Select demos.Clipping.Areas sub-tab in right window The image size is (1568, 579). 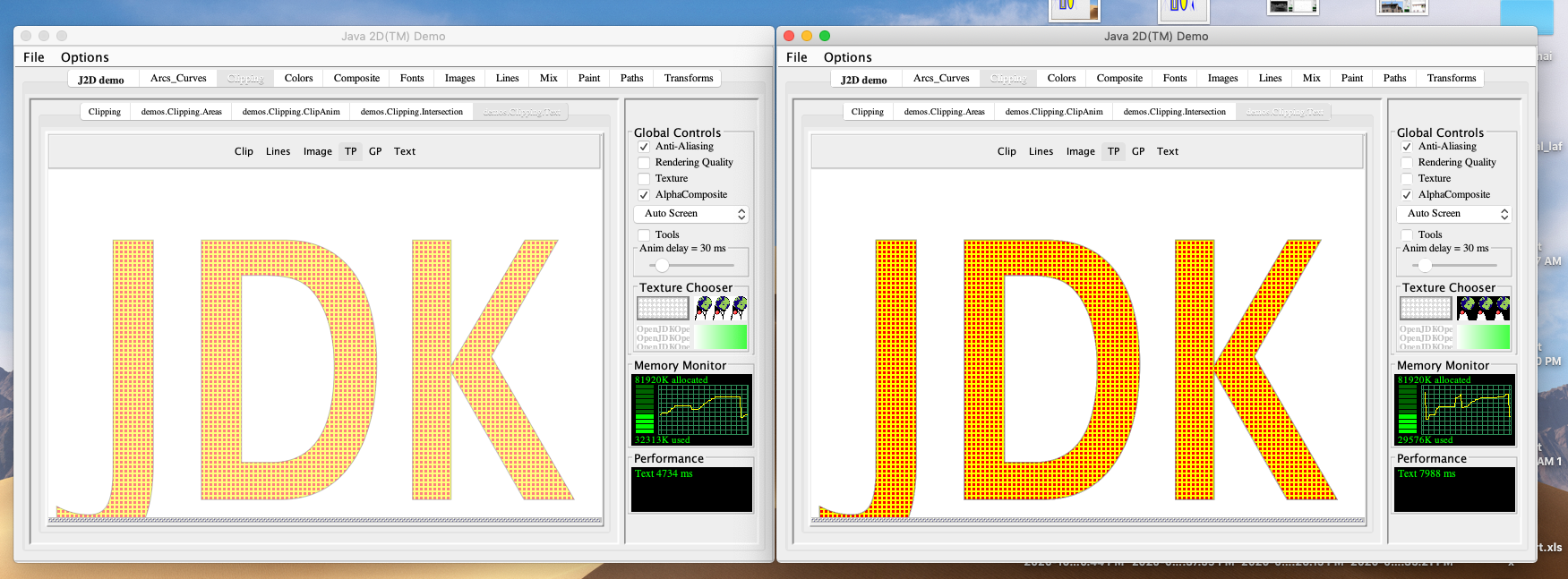(945, 112)
